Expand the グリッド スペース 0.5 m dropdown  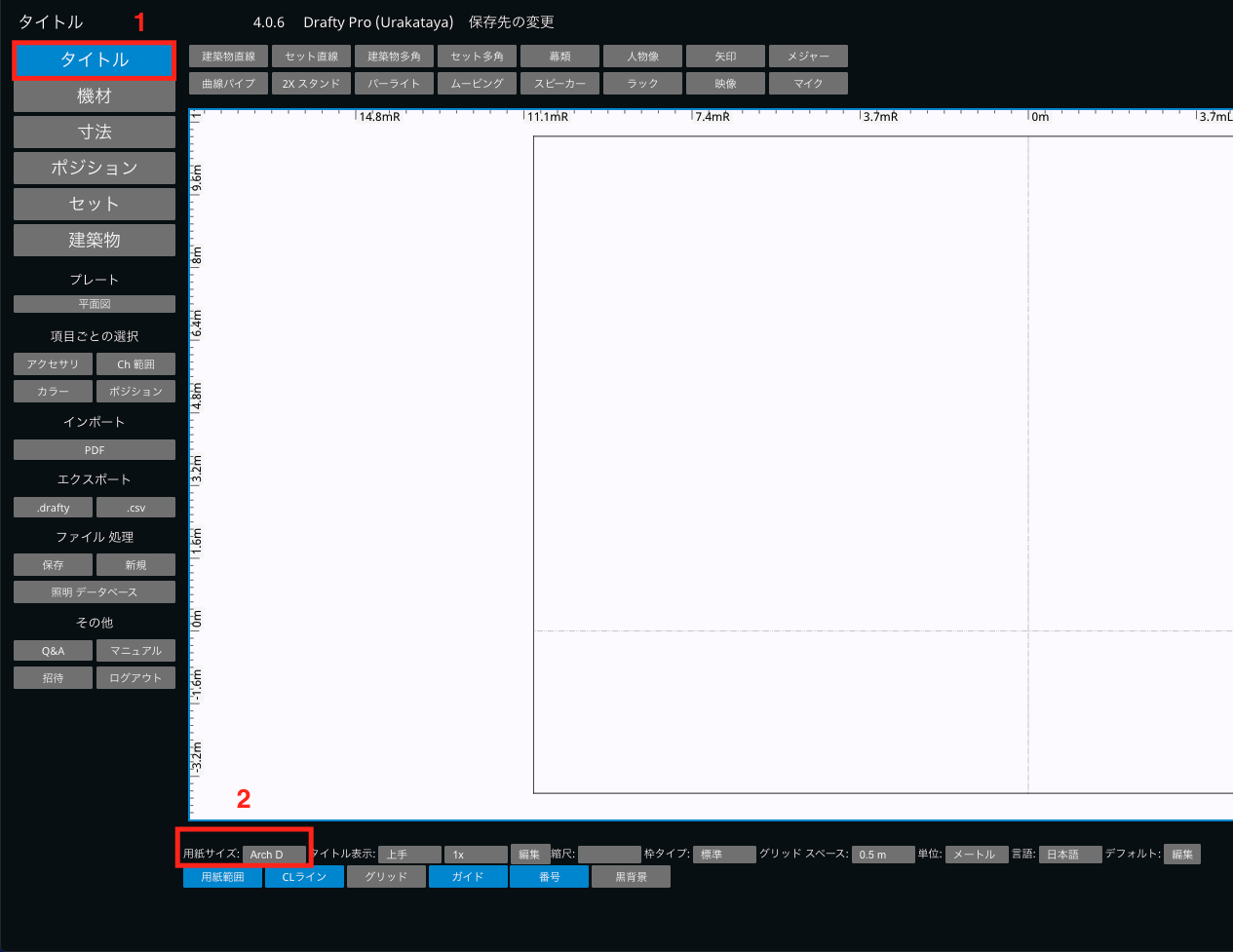coord(882,855)
